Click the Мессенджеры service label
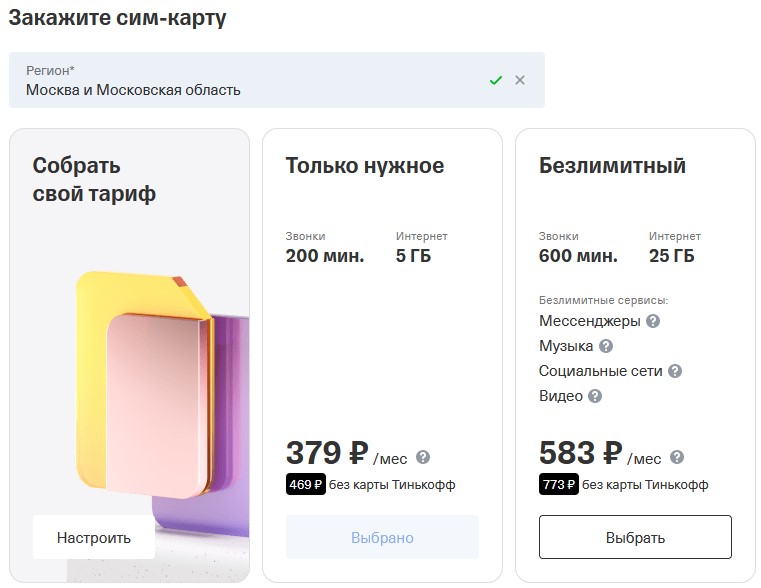 pos(590,321)
